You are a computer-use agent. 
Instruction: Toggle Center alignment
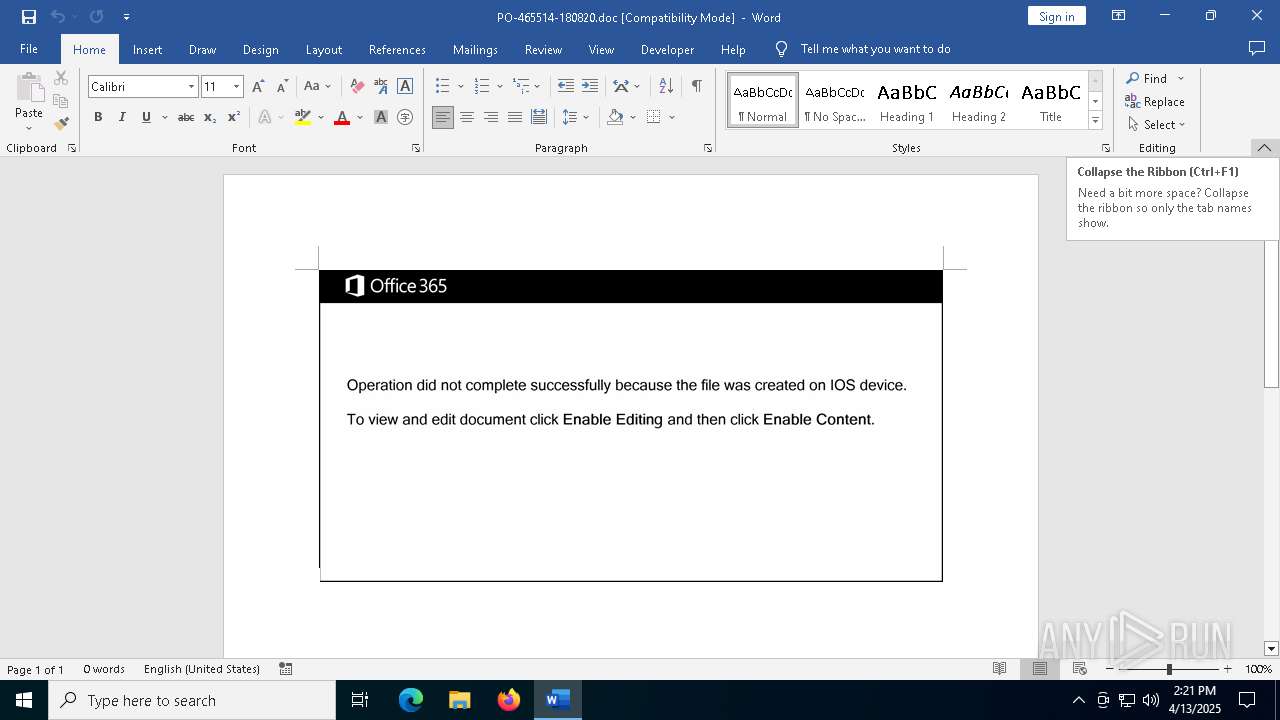point(467,117)
